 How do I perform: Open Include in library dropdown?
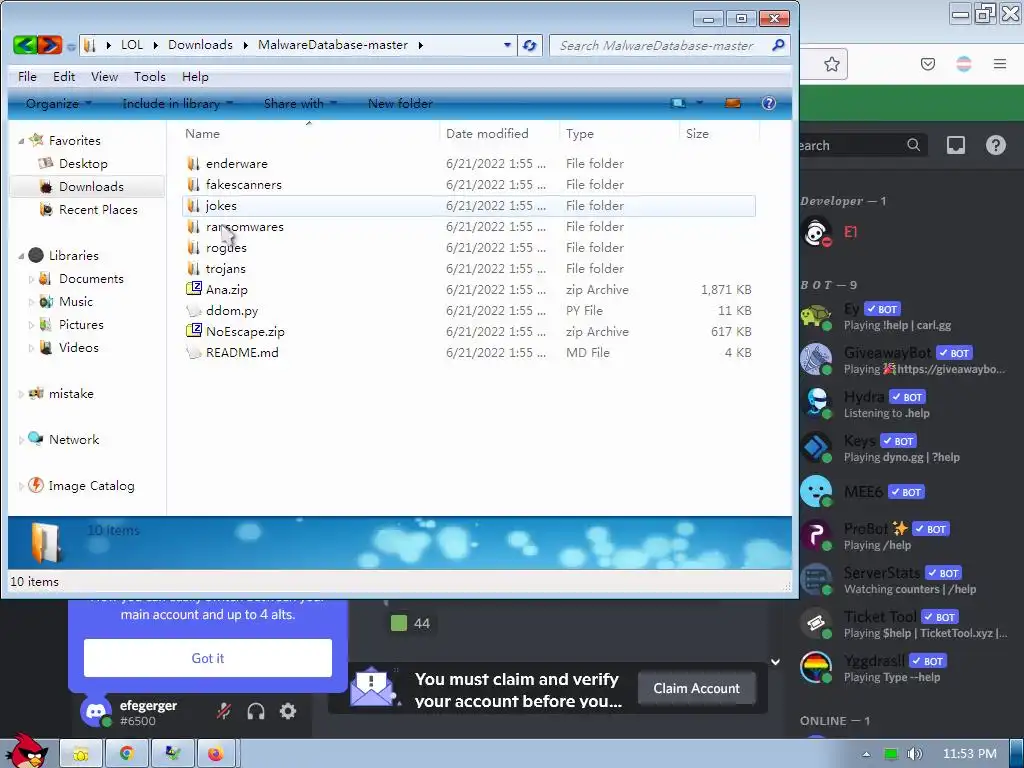point(178,103)
